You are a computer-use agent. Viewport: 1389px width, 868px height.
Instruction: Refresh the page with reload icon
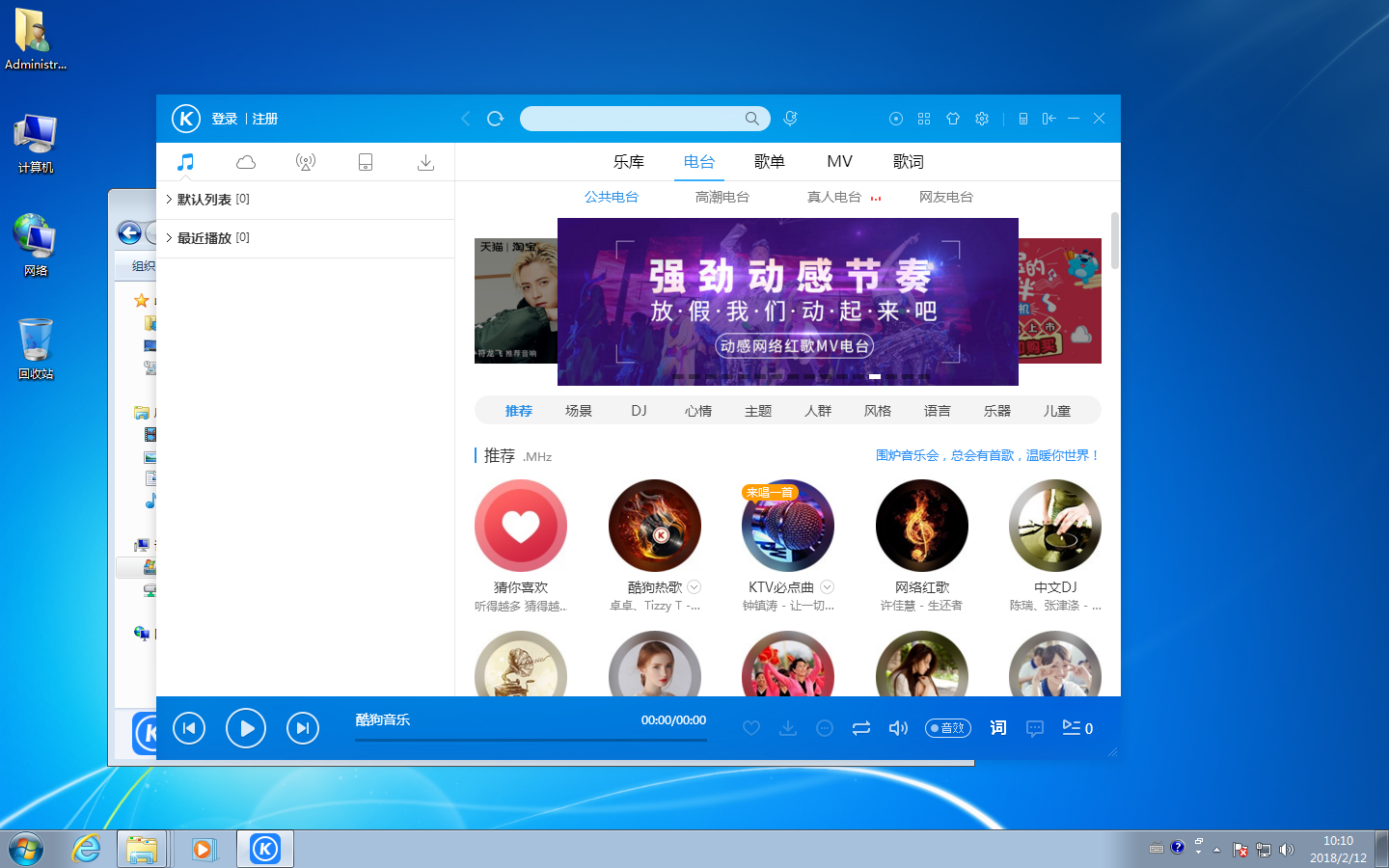pyautogui.click(x=496, y=119)
